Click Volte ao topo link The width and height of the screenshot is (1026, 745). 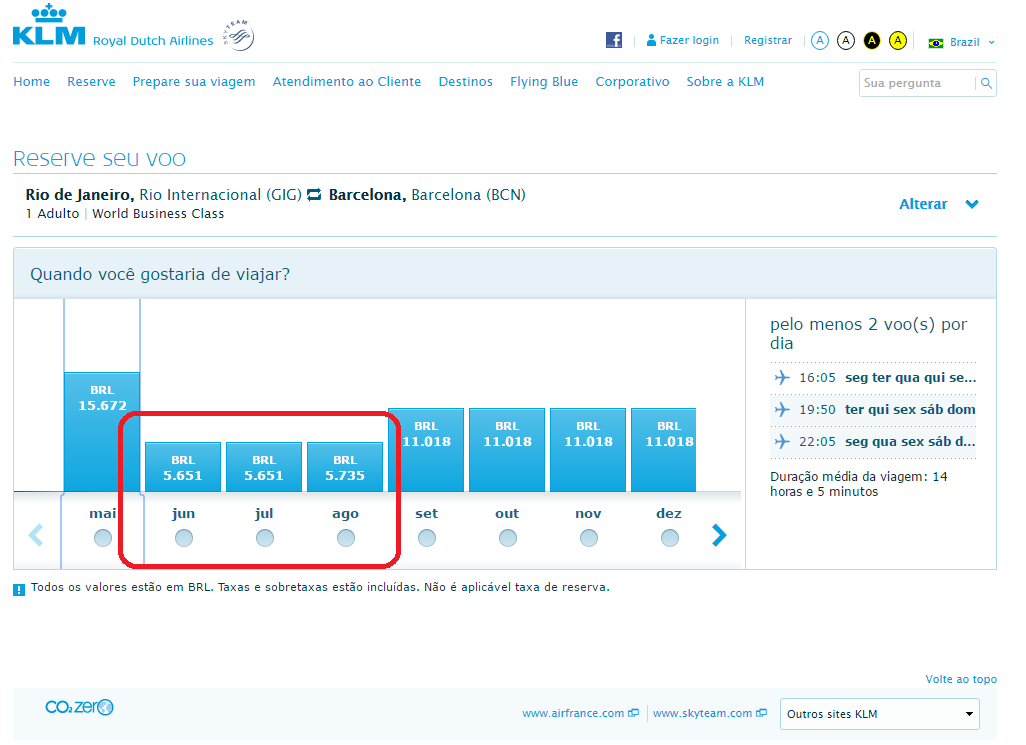coord(961,679)
